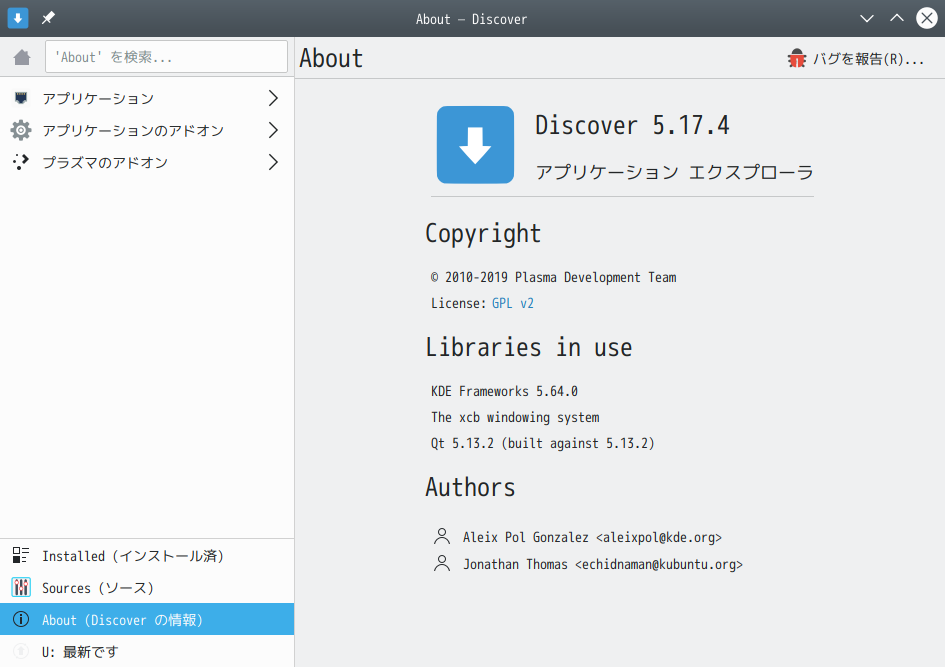The image size is (945, 667).
Task: Report a bug via バグを報告(R)... button
Action: 856,58
